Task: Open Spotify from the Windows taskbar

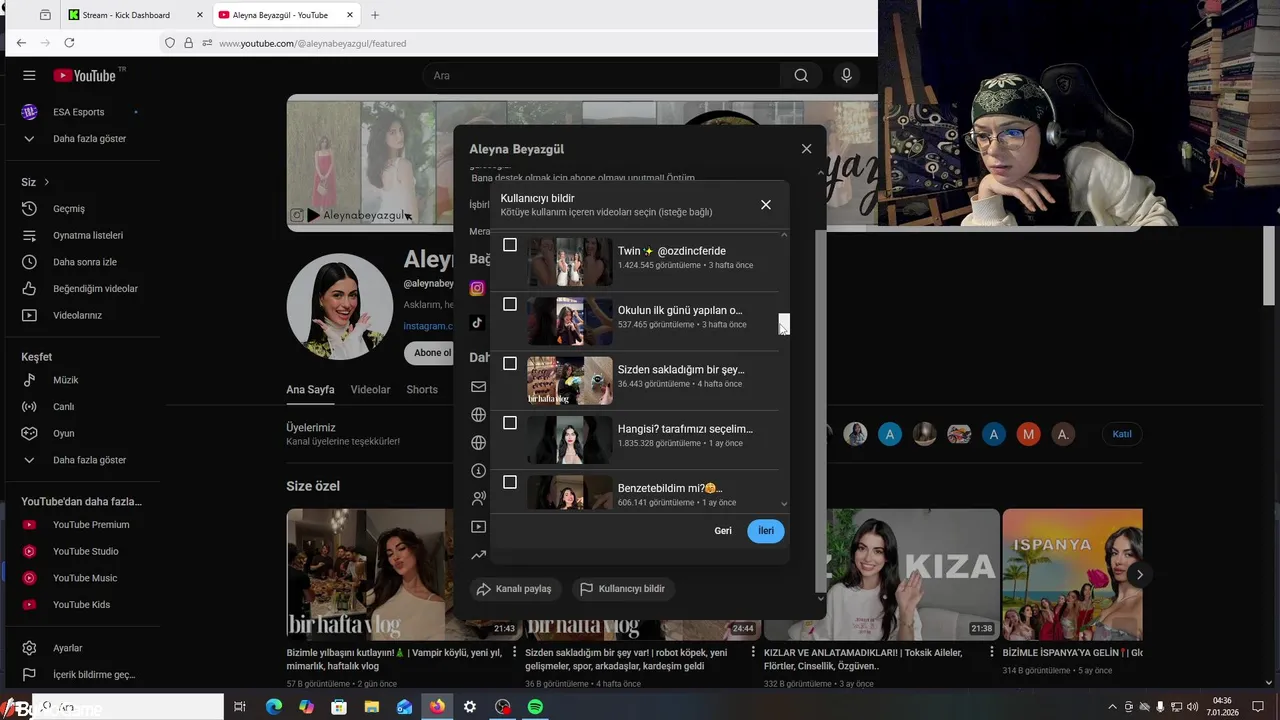Action: click(x=535, y=707)
